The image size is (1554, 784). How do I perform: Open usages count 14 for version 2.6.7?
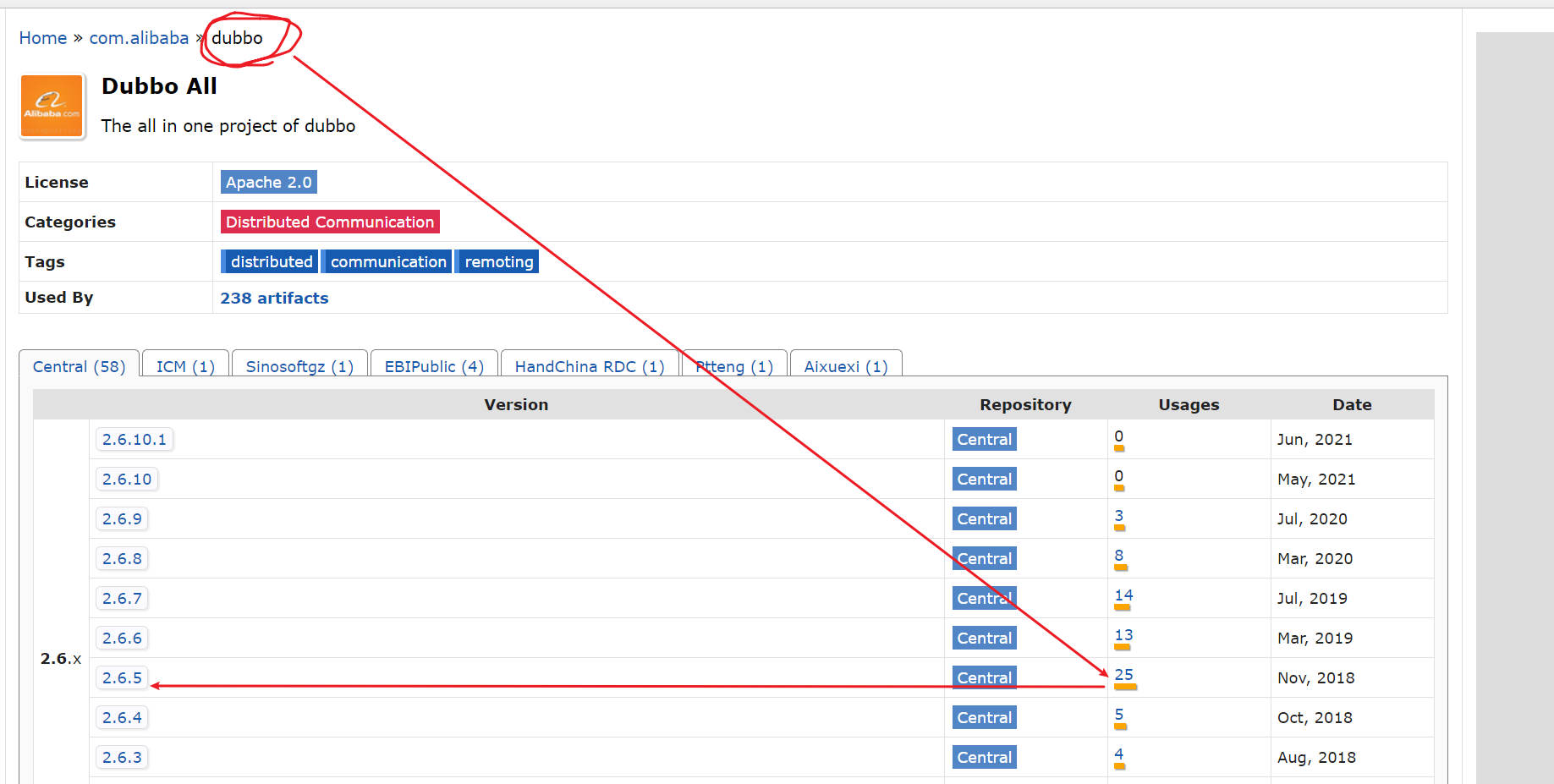1123,595
